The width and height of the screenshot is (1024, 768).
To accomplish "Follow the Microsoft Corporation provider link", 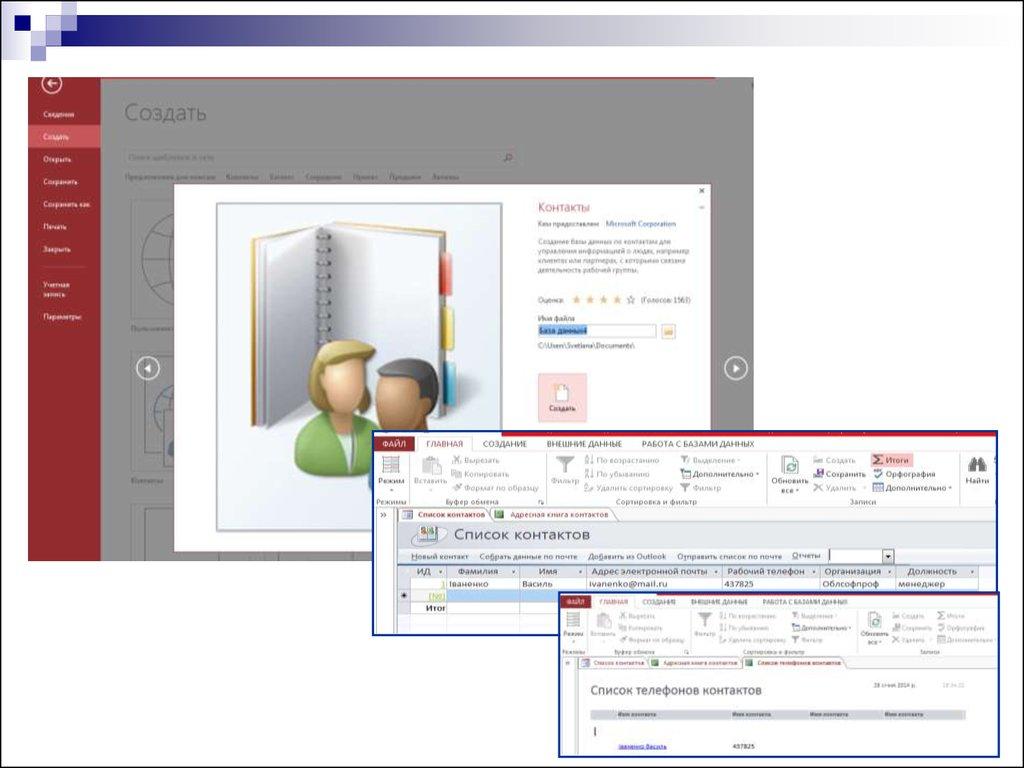I will tap(640, 224).
